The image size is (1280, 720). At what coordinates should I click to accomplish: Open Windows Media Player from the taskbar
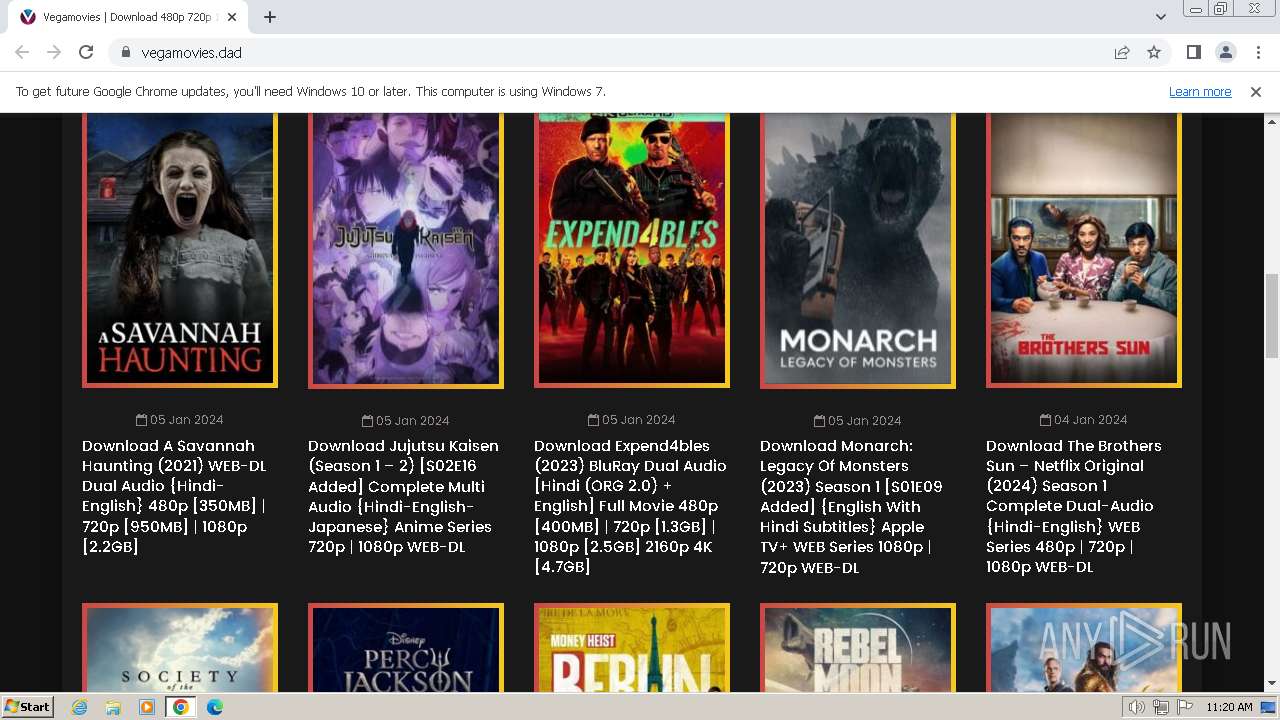pos(147,707)
